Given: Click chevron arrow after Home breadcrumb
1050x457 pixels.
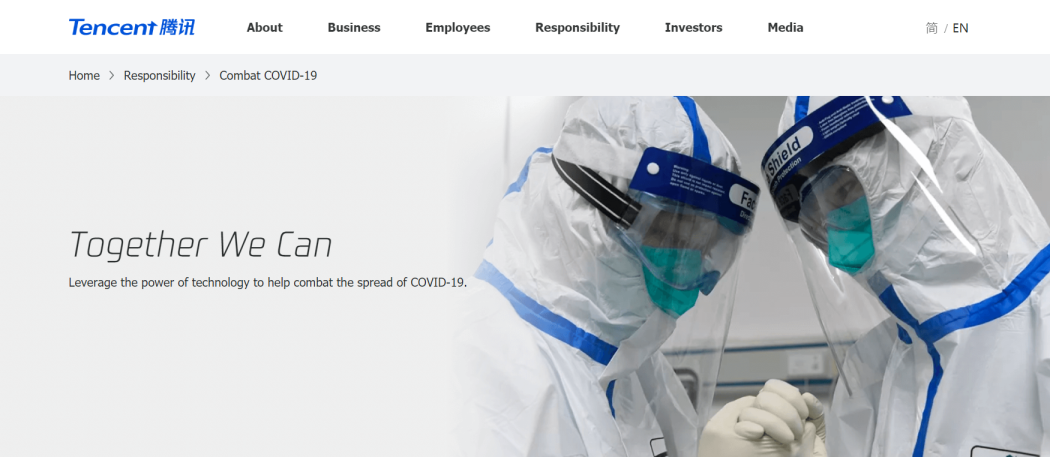Looking at the screenshot, I should 112,76.
